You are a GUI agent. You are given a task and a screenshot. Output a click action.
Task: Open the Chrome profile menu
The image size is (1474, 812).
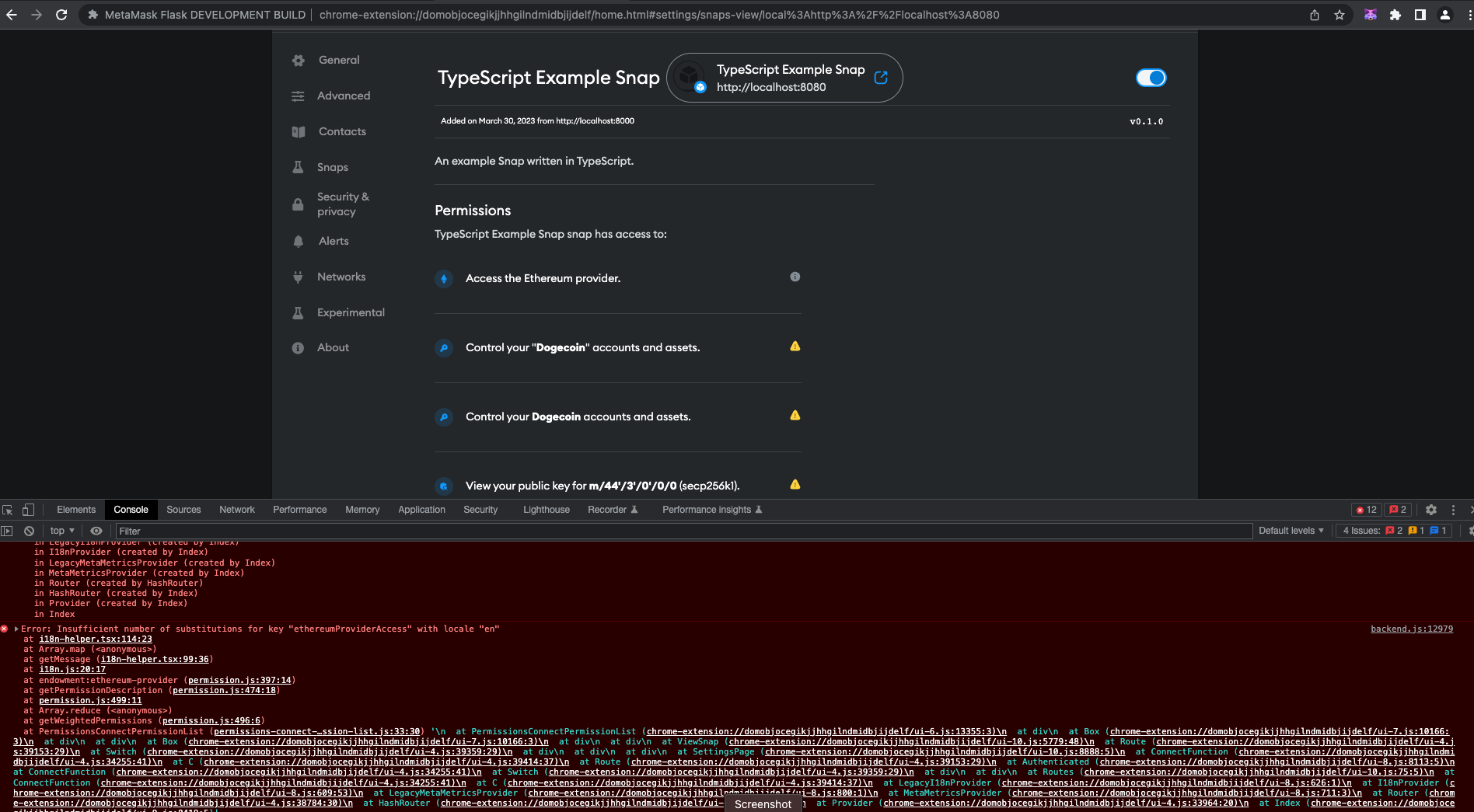pyautogui.click(x=1445, y=15)
